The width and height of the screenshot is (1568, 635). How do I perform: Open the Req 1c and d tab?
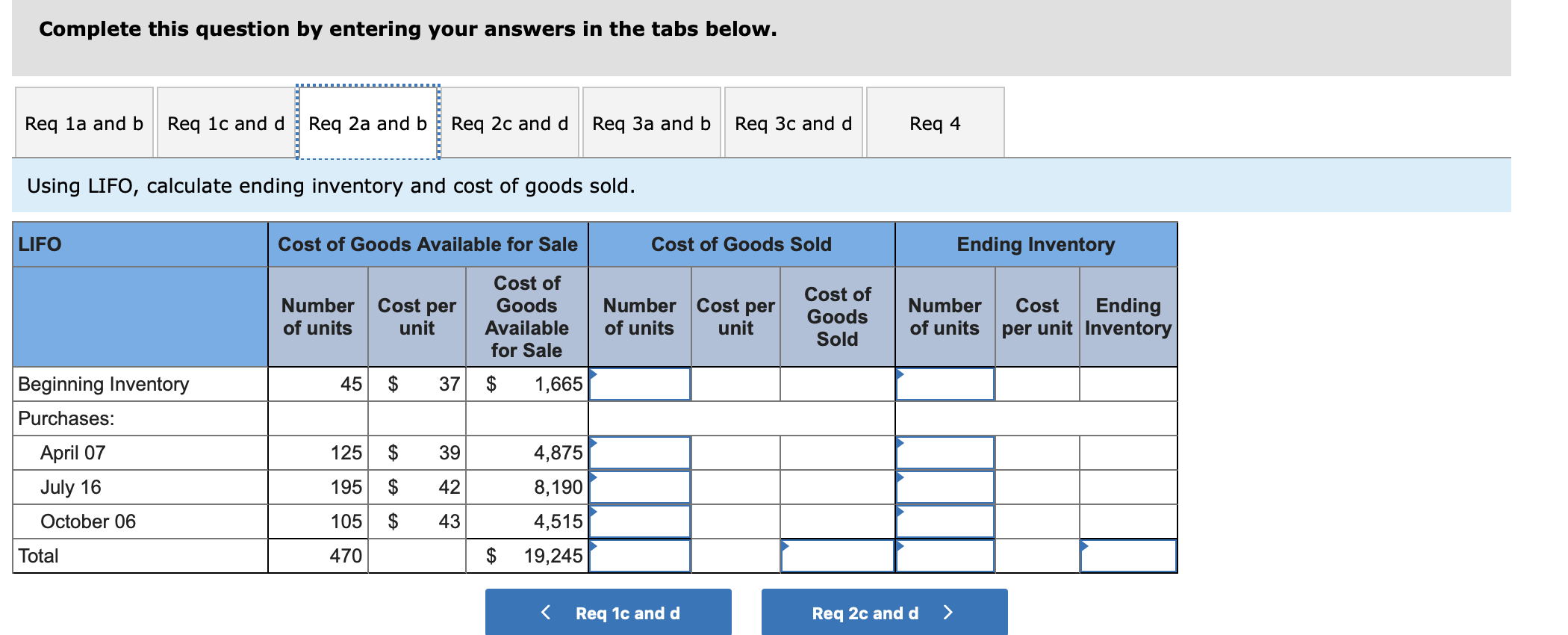click(x=225, y=123)
